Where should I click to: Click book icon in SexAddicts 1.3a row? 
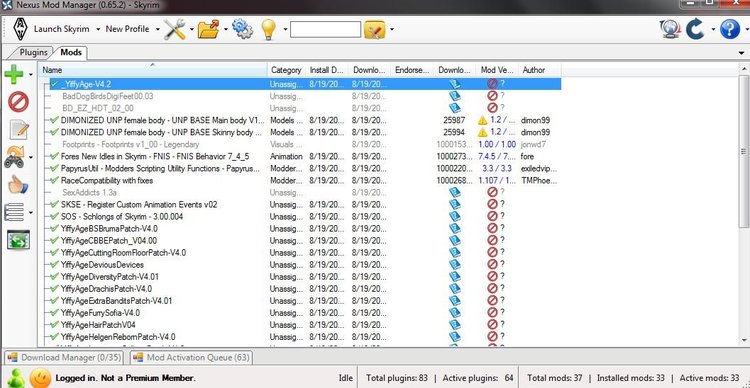455,192
